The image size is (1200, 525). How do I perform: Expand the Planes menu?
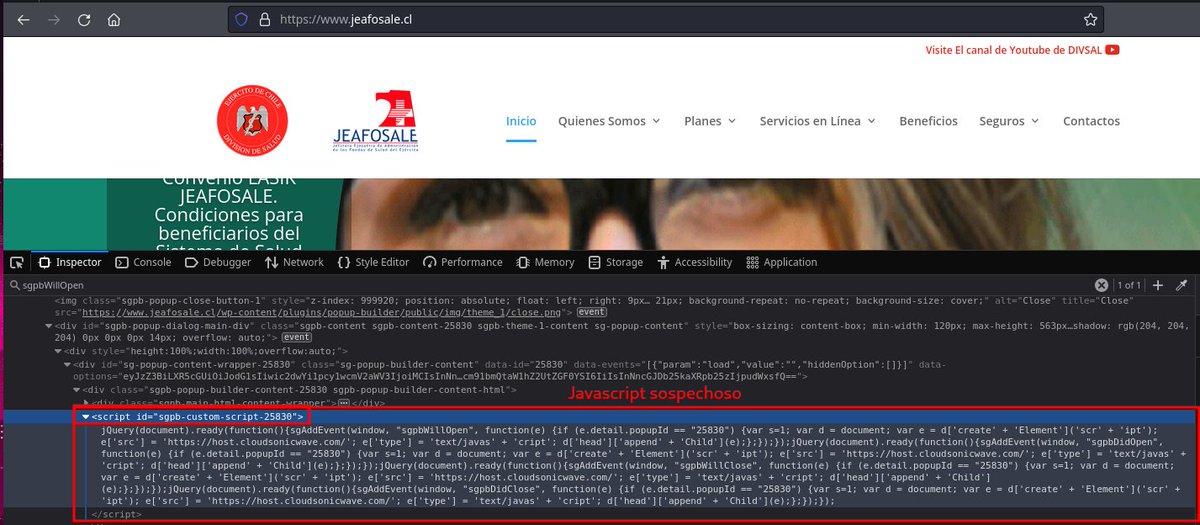click(x=710, y=121)
